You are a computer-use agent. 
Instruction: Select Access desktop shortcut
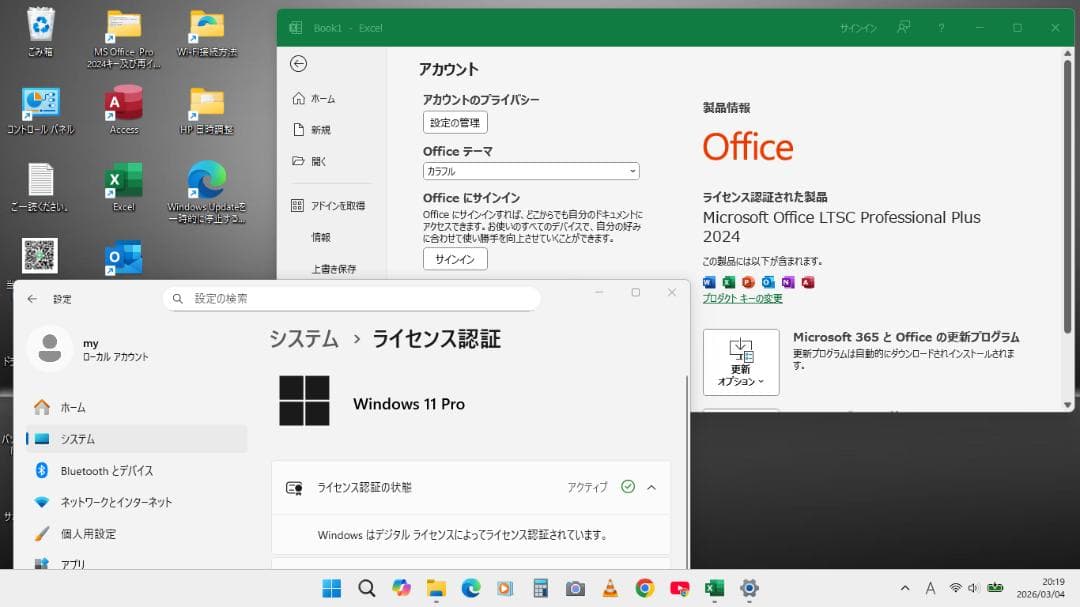124,110
